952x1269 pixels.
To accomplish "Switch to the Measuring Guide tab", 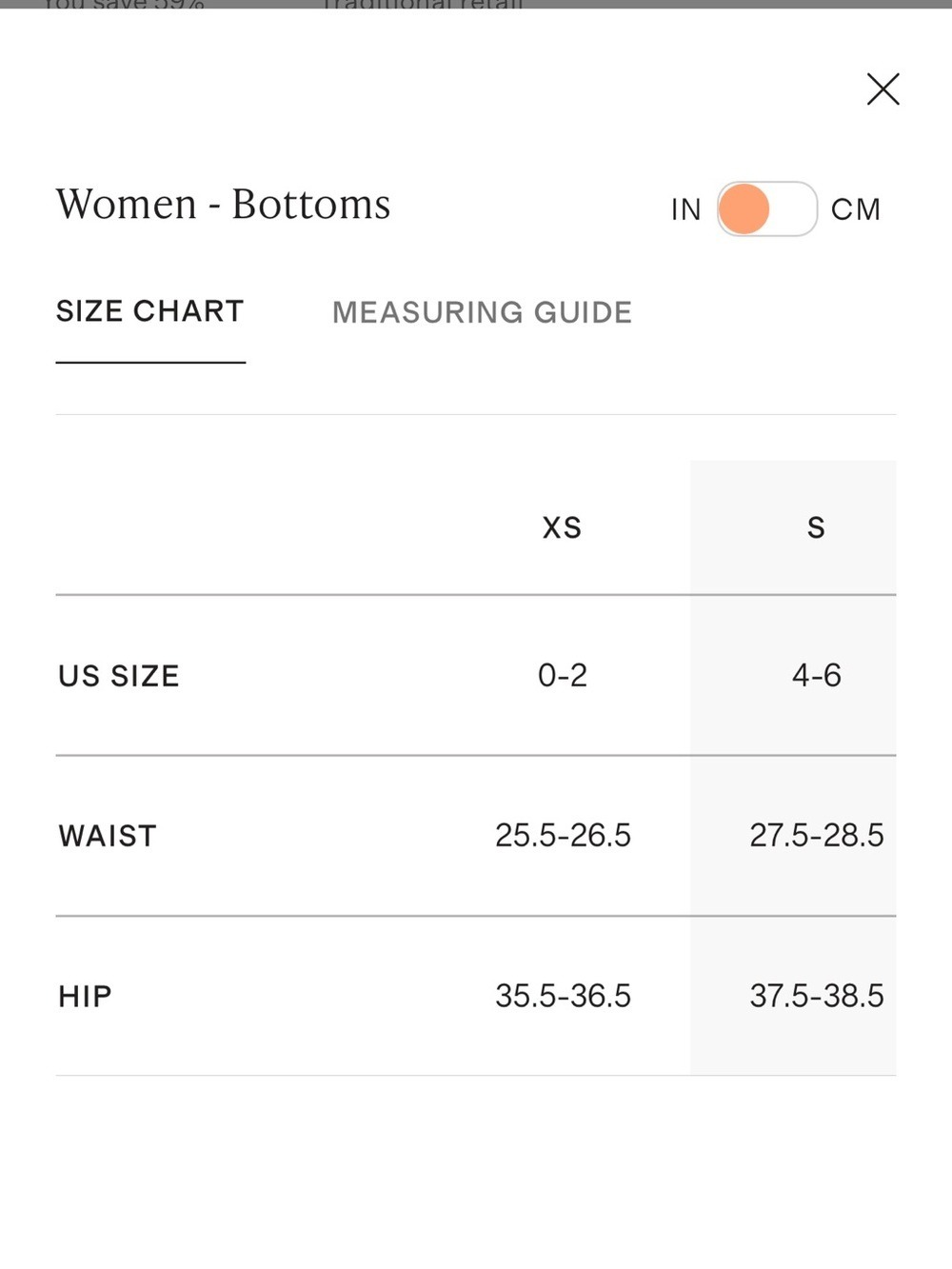I will pos(482,312).
